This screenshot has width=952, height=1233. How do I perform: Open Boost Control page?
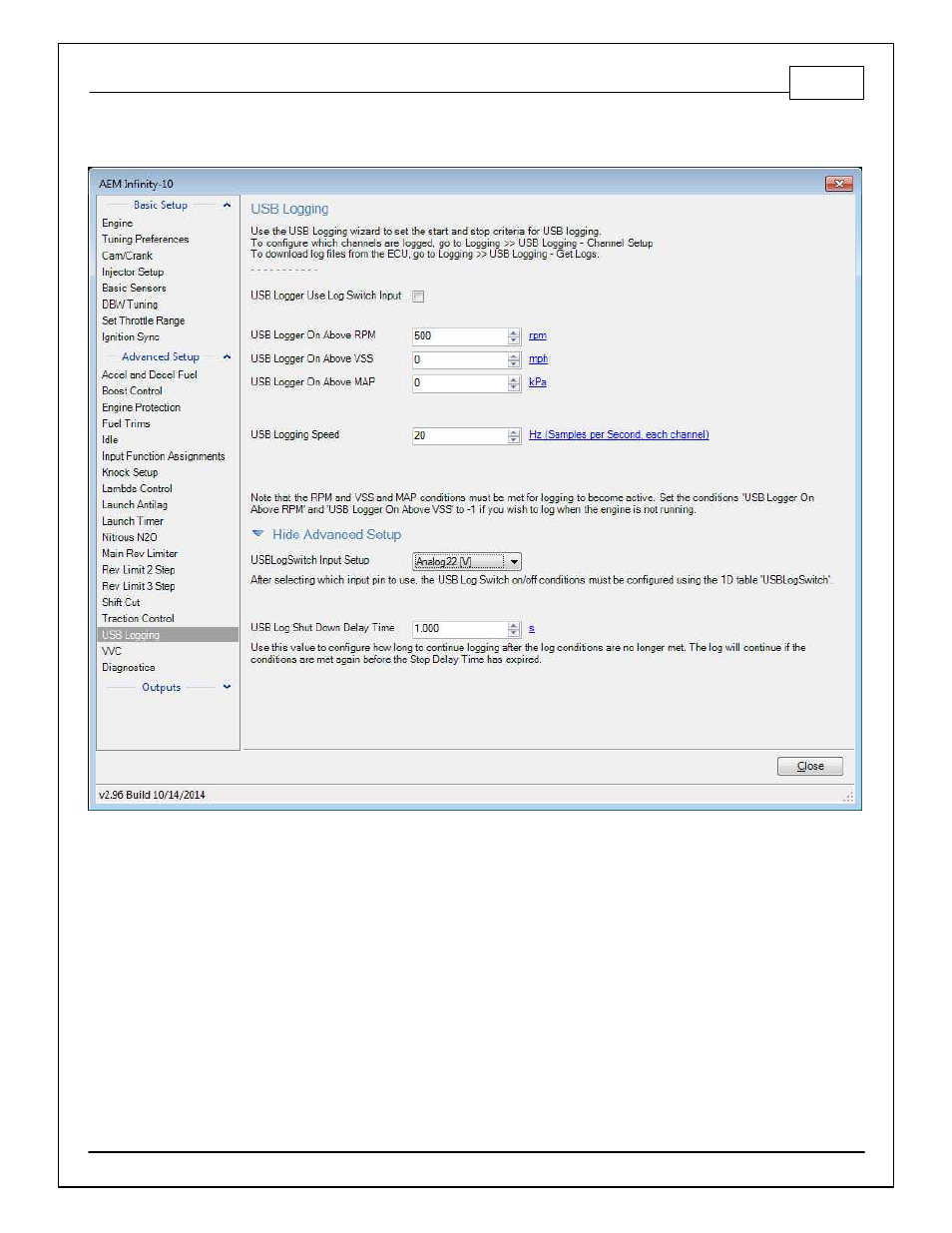coord(132,391)
